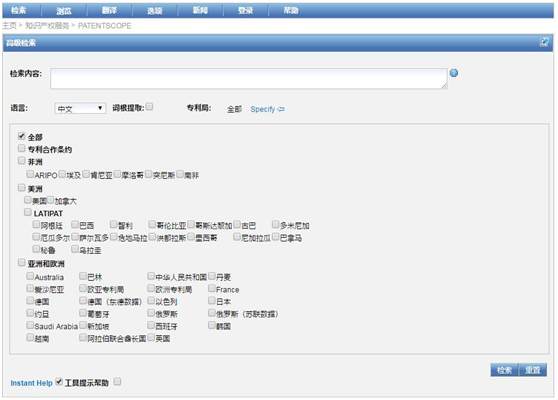Select the 巴西 checkbox
The width and height of the screenshot is (558, 400).
pyautogui.click(x=75, y=225)
